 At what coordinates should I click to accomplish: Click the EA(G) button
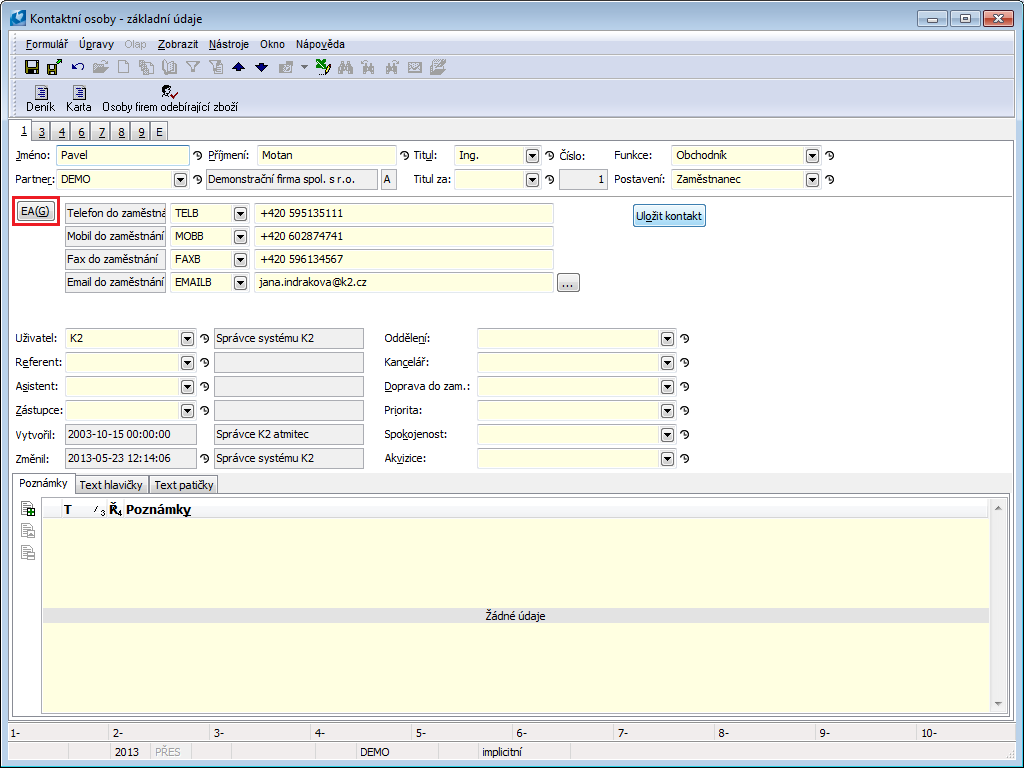[35, 211]
